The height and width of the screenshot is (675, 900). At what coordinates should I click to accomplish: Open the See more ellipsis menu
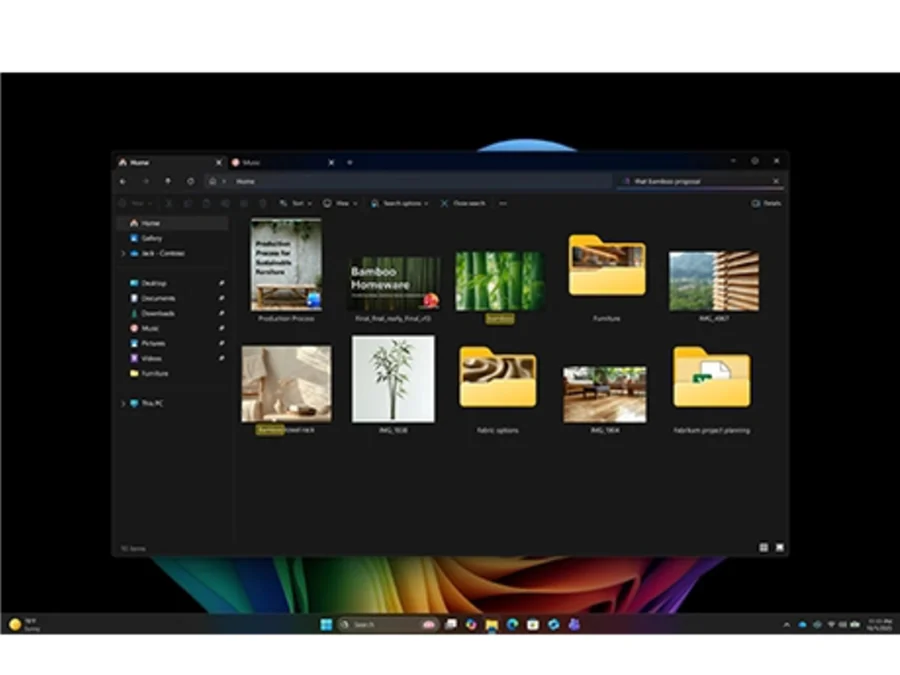pyautogui.click(x=503, y=203)
